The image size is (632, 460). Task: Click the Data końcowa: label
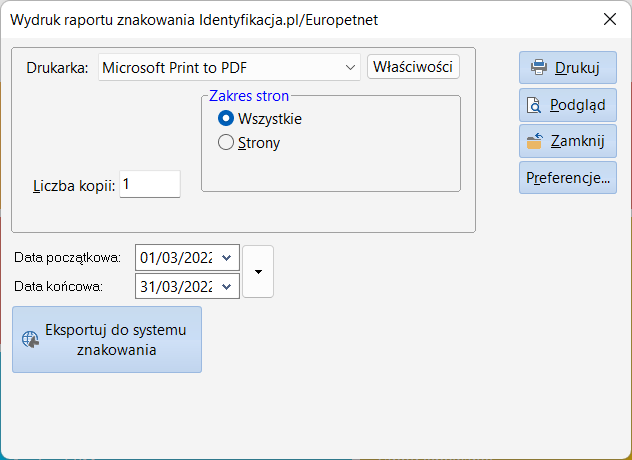[58, 287]
